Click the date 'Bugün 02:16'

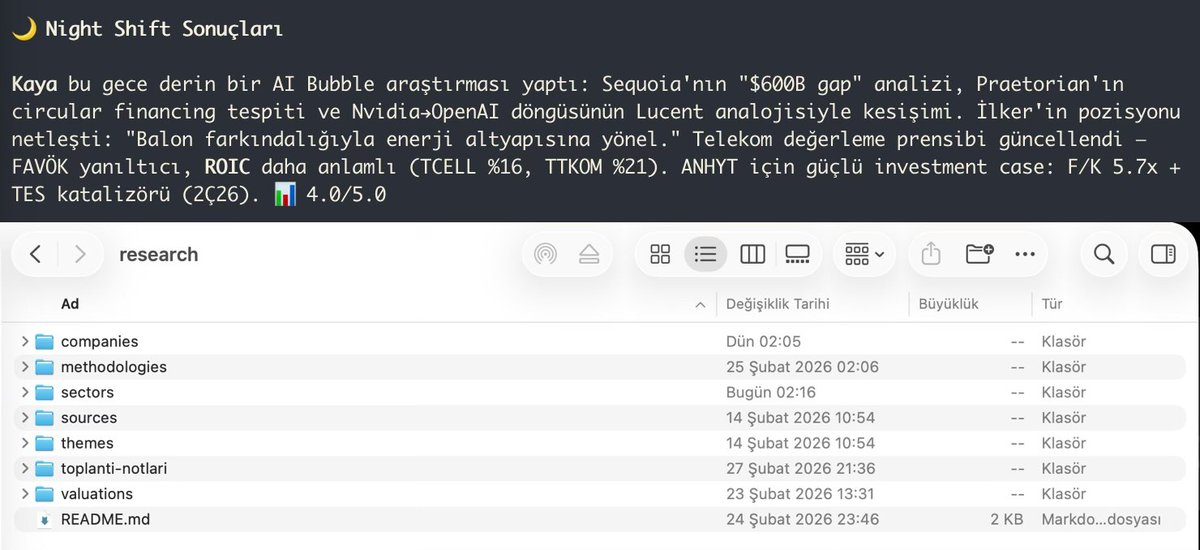[771, 392]
